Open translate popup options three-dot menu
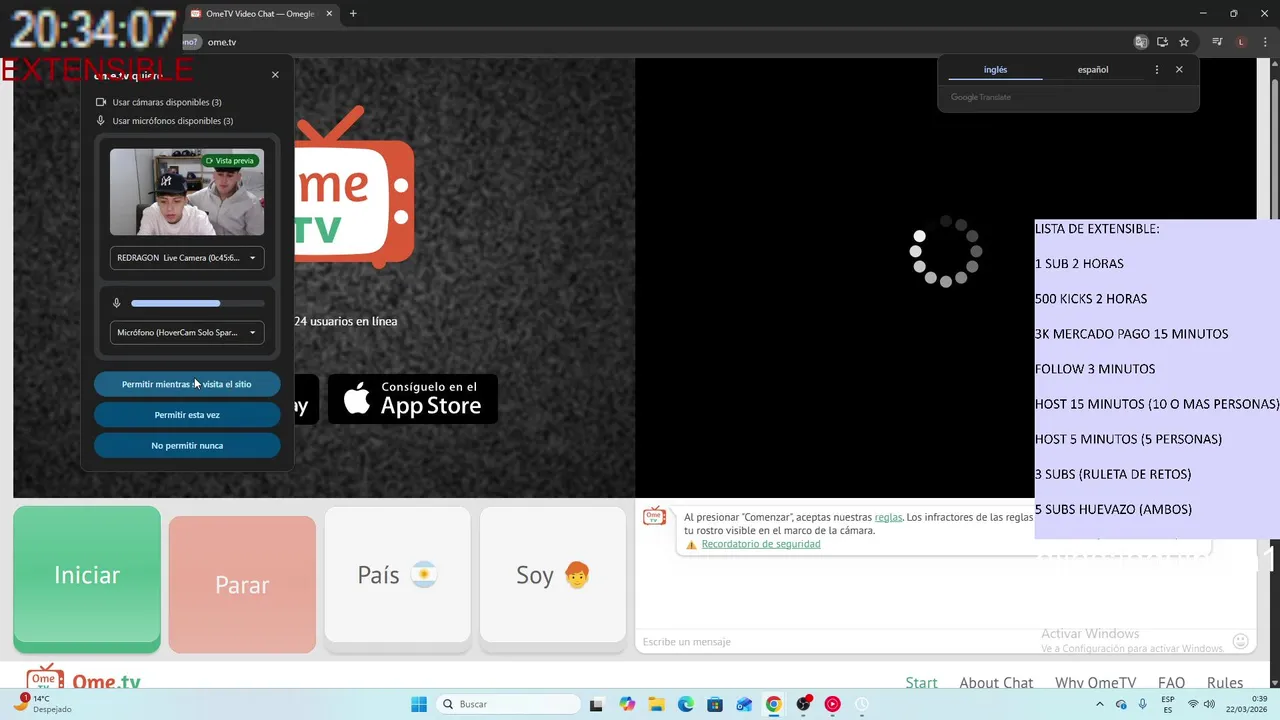 click(1157, 70)
